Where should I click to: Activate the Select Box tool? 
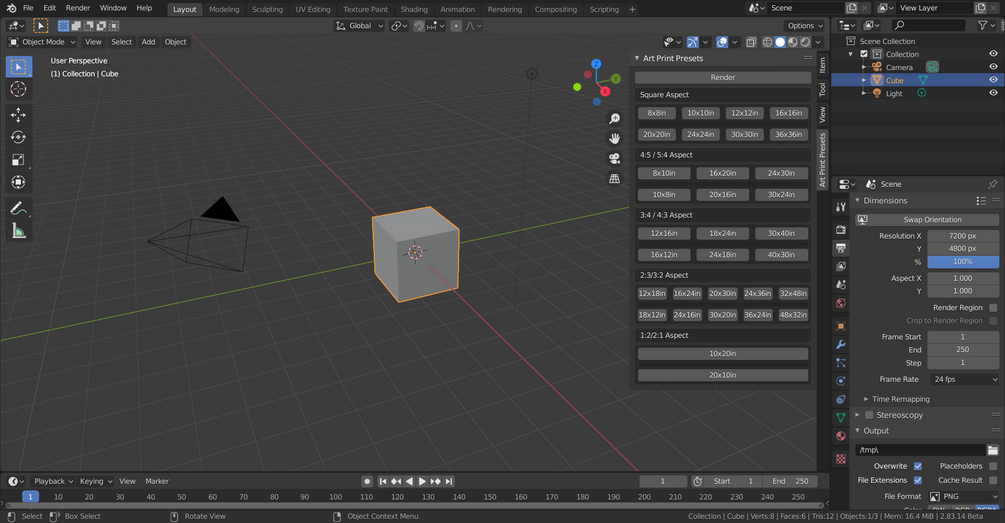[x=19, y=67]
